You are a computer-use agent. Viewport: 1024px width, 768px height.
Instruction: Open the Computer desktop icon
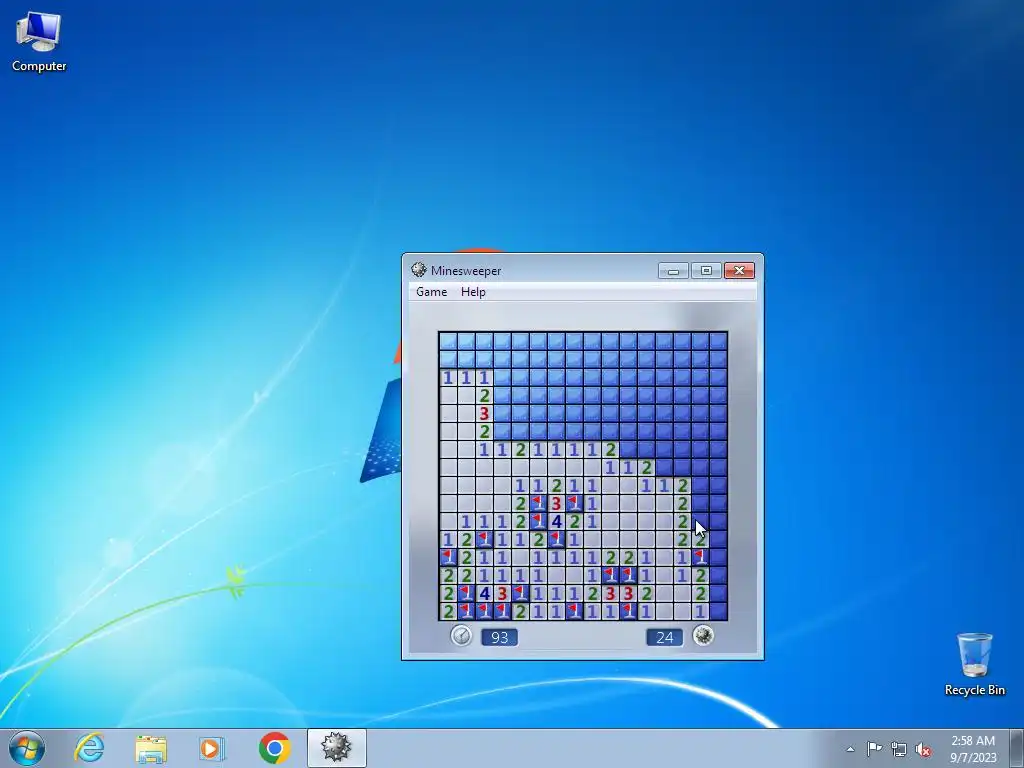(39, 41)
